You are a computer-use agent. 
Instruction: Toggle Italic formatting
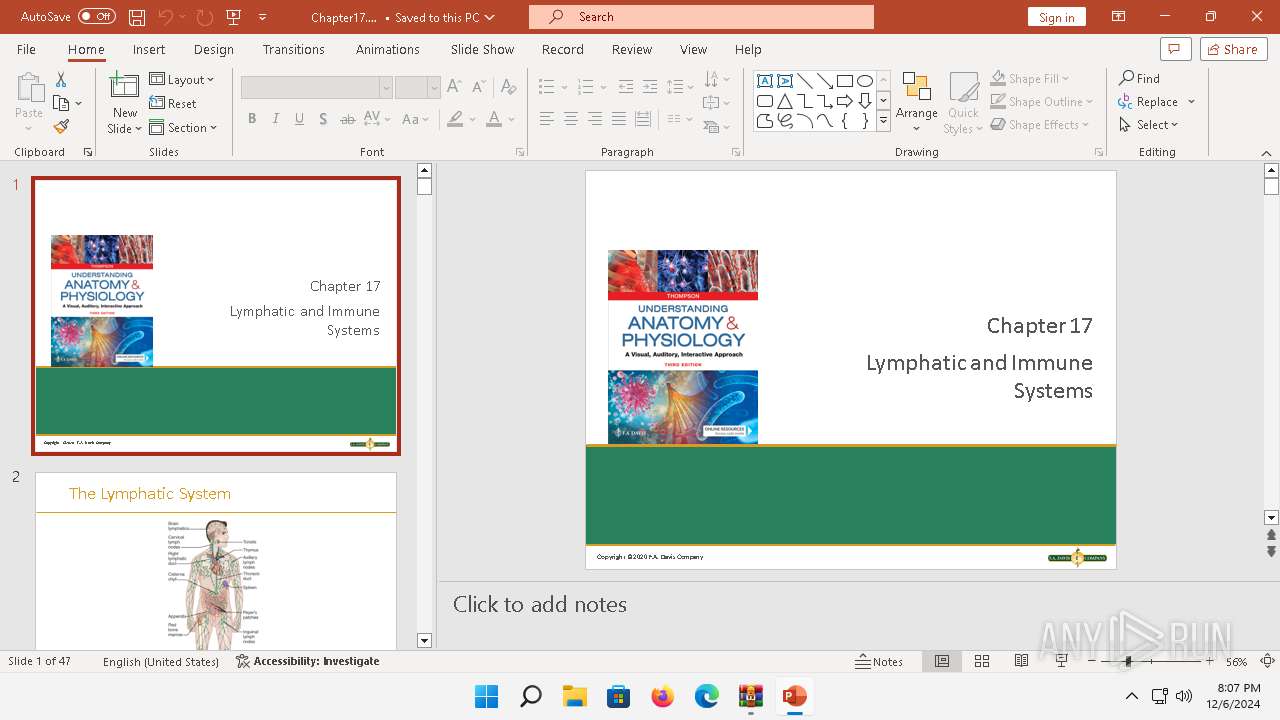point(276,119)
